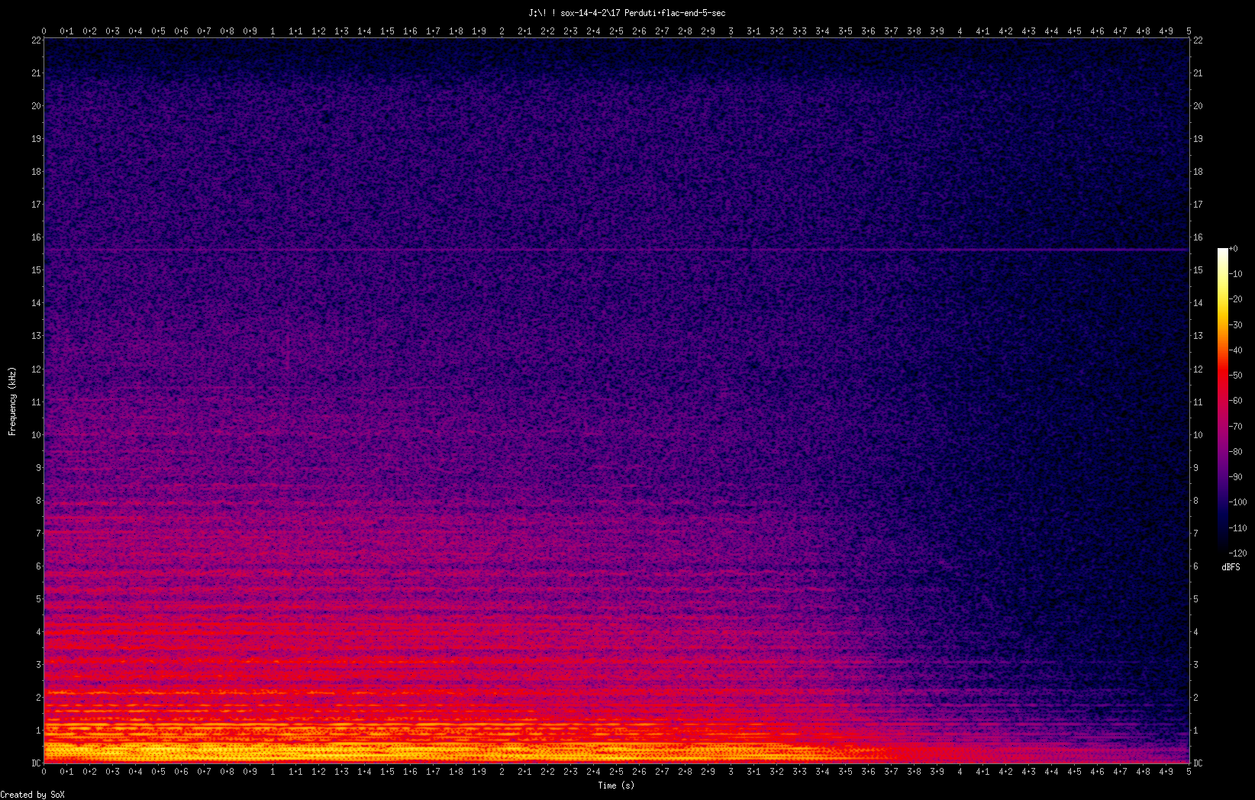Select the -30 mark on color scale
The width and height of the screenshot is (1255, 800).
[1235, 325]
